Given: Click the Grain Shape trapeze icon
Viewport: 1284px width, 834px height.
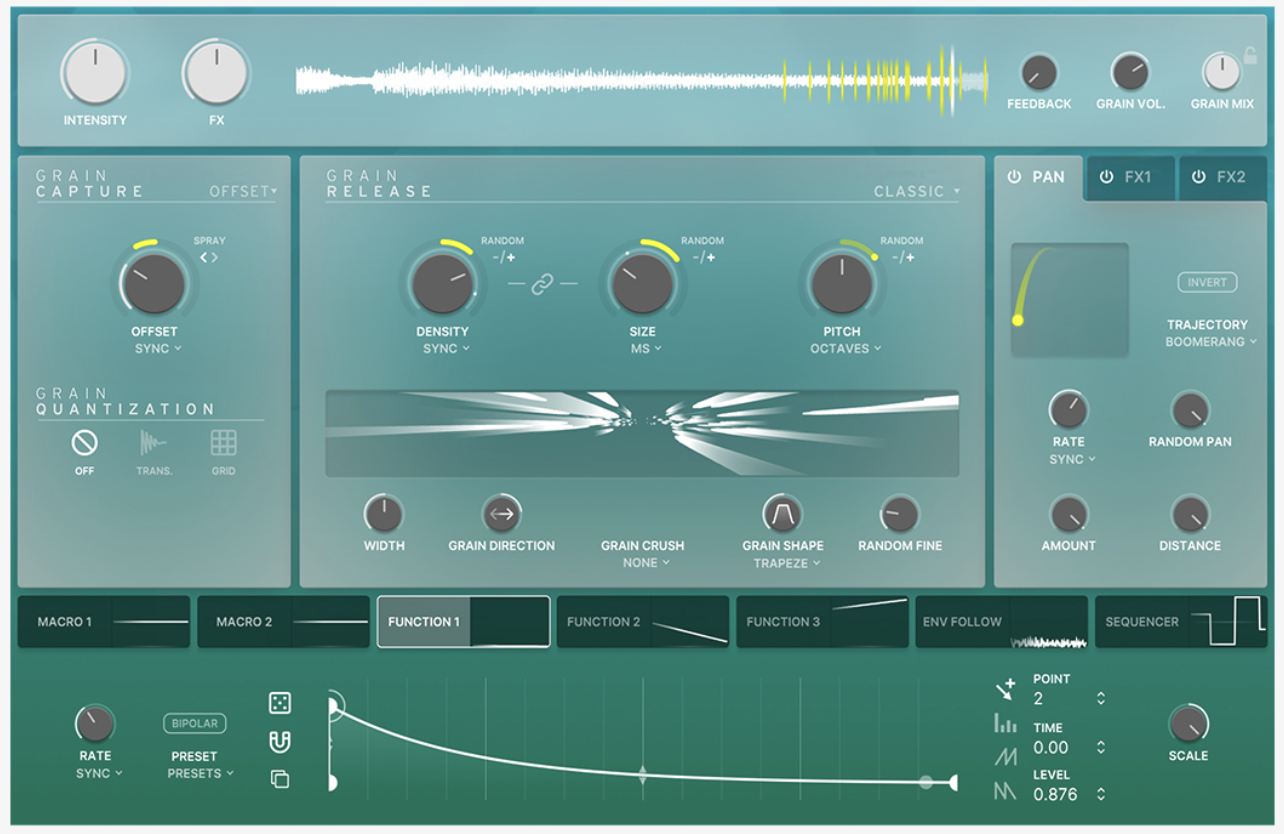Looking at the screenshot, I should 782,514.
